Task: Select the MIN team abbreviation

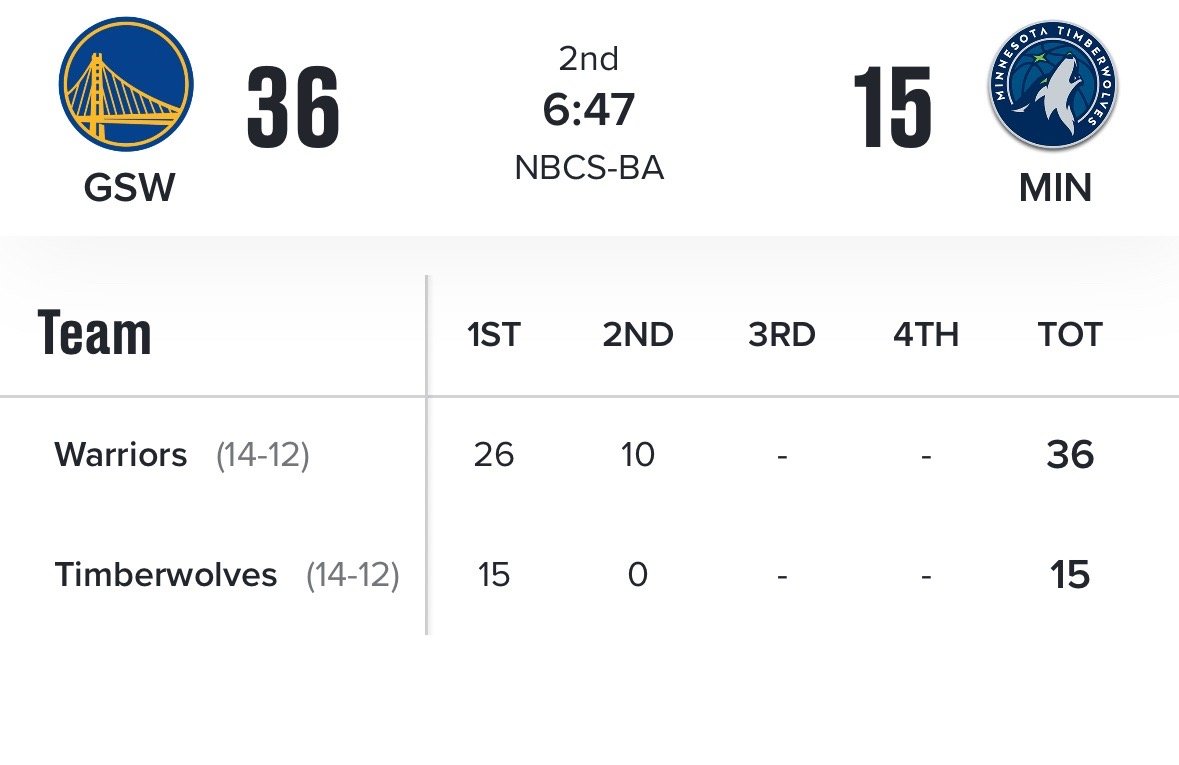Action: pyautogui.click(x=1055, y=187)
